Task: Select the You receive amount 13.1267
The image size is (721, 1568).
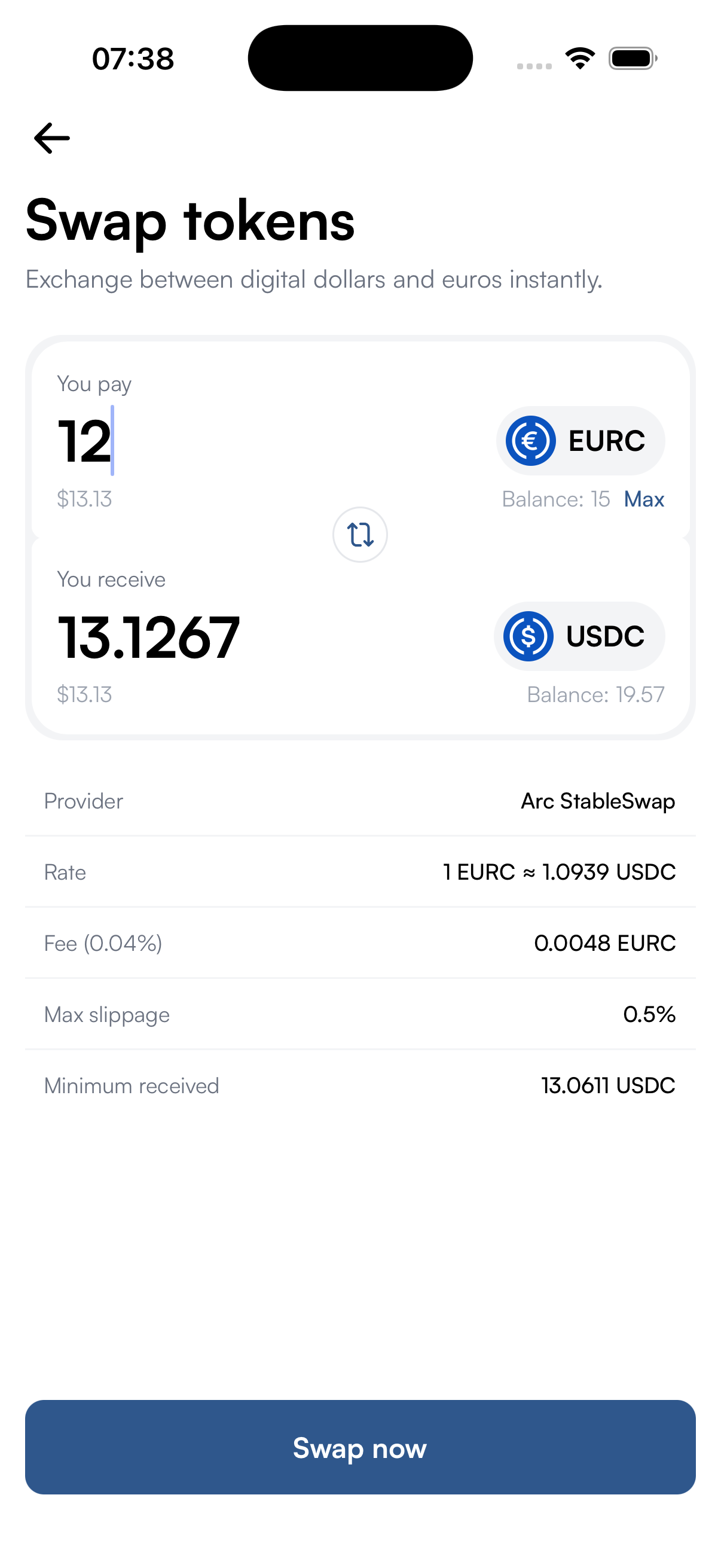Action: pos(148,637)
